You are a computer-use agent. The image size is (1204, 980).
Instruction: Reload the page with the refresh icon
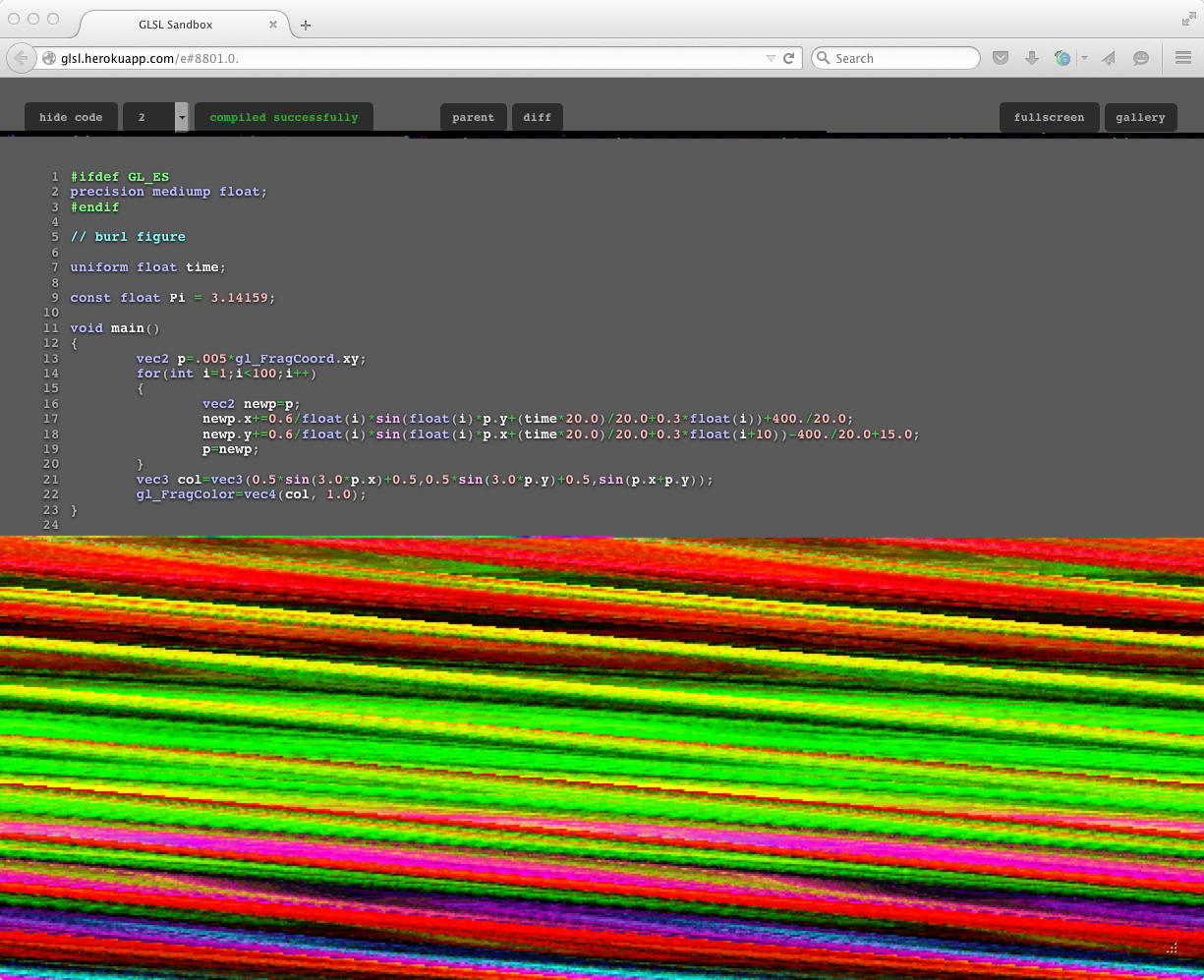(x=788, y=59)
